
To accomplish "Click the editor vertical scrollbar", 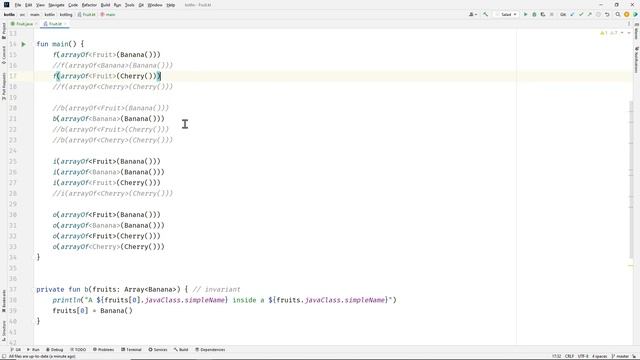I will [x=631, y=180].
